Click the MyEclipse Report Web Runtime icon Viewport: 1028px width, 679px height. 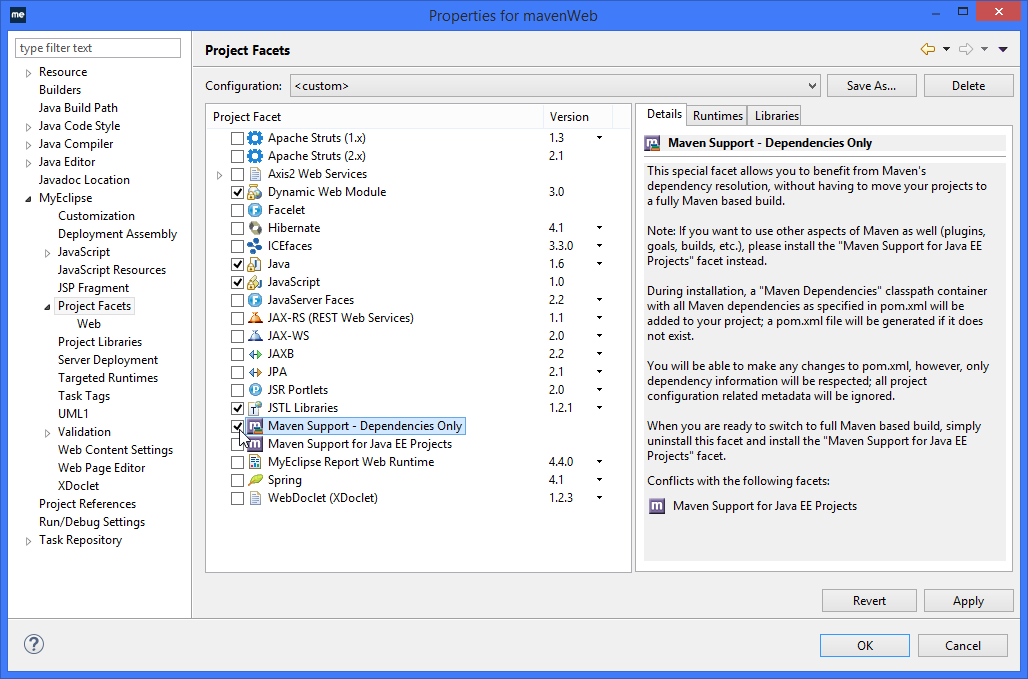(x=254, y=462)
